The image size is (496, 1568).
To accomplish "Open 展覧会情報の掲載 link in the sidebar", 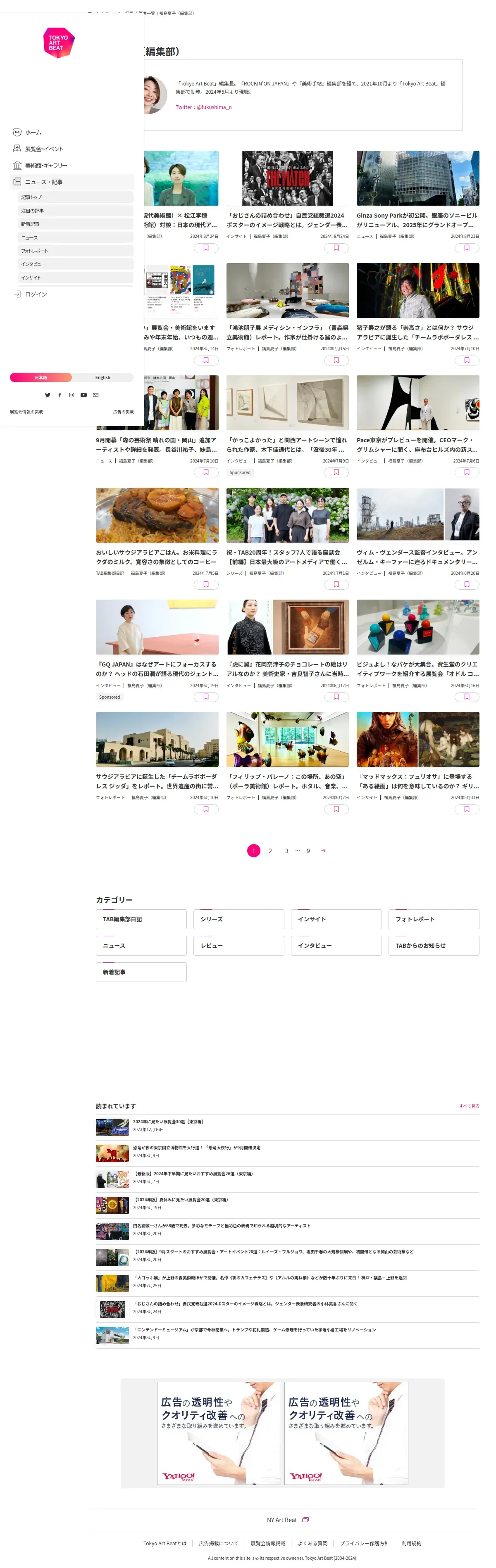I will tap(26, 412).
